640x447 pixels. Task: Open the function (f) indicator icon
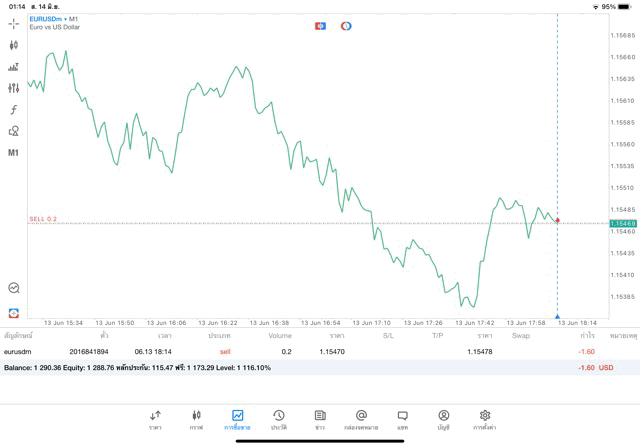(14, 110)
